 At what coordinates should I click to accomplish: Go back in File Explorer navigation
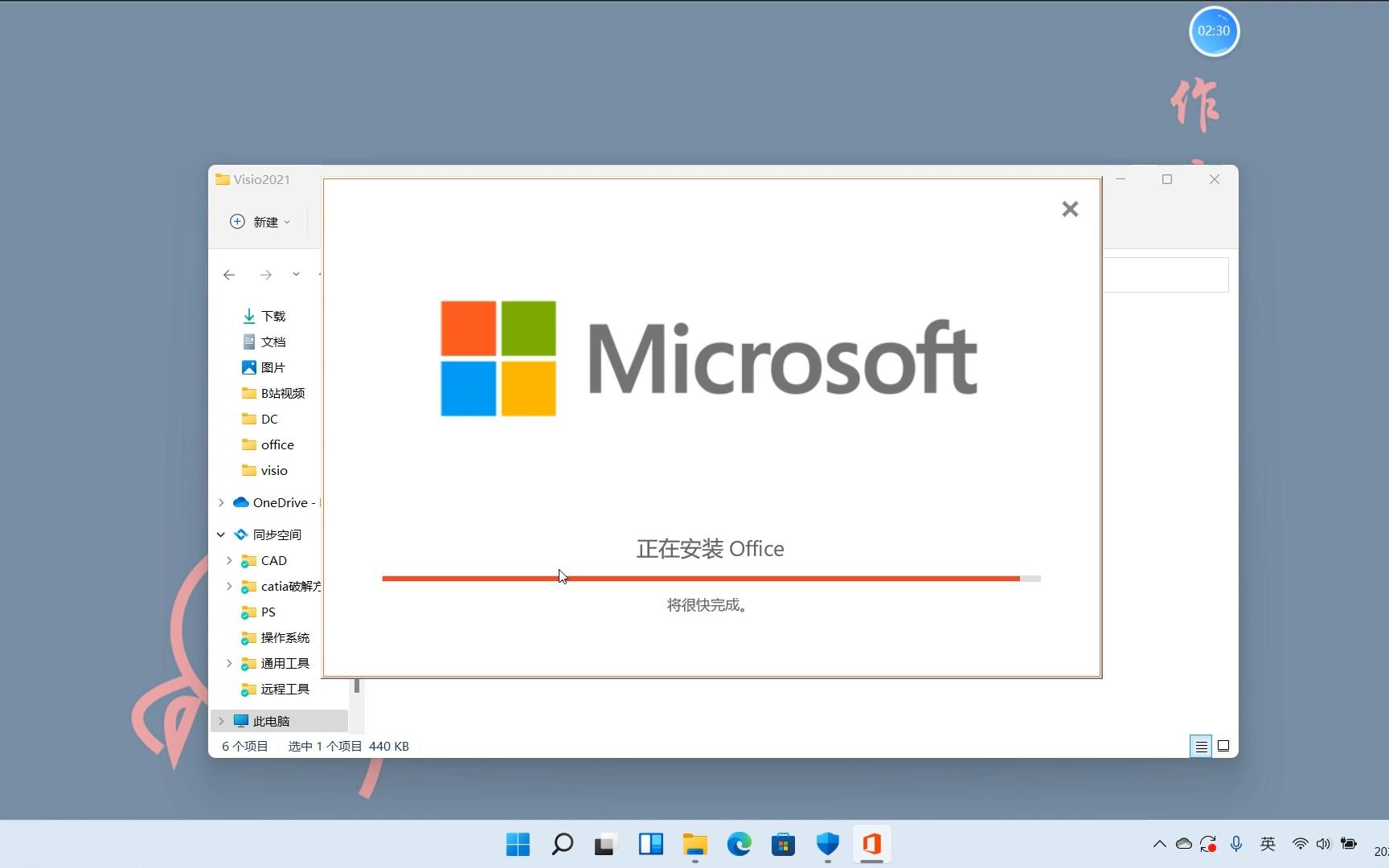[x=229, y=275]
